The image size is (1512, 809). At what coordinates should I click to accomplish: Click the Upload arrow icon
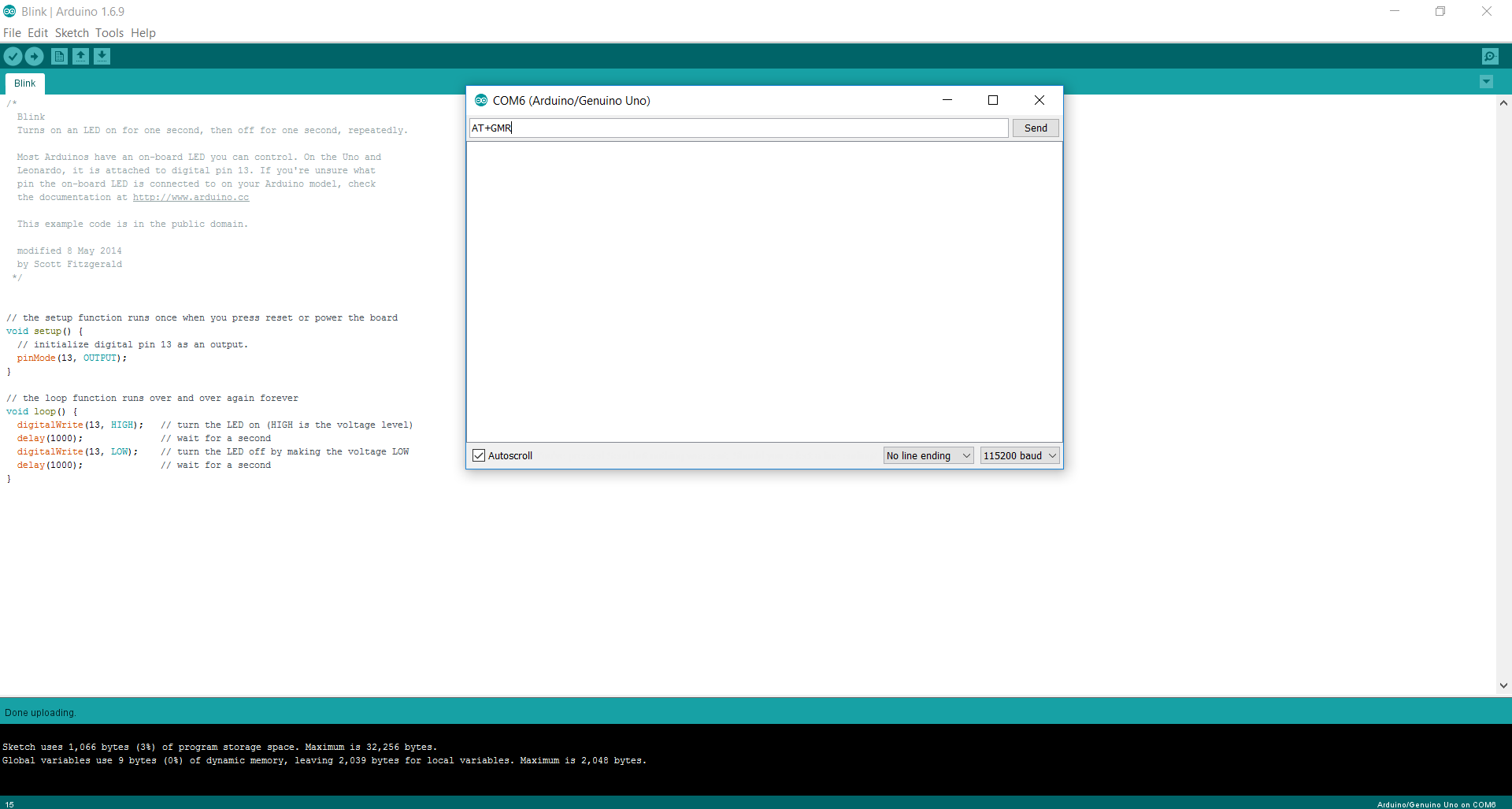point(34,56)
